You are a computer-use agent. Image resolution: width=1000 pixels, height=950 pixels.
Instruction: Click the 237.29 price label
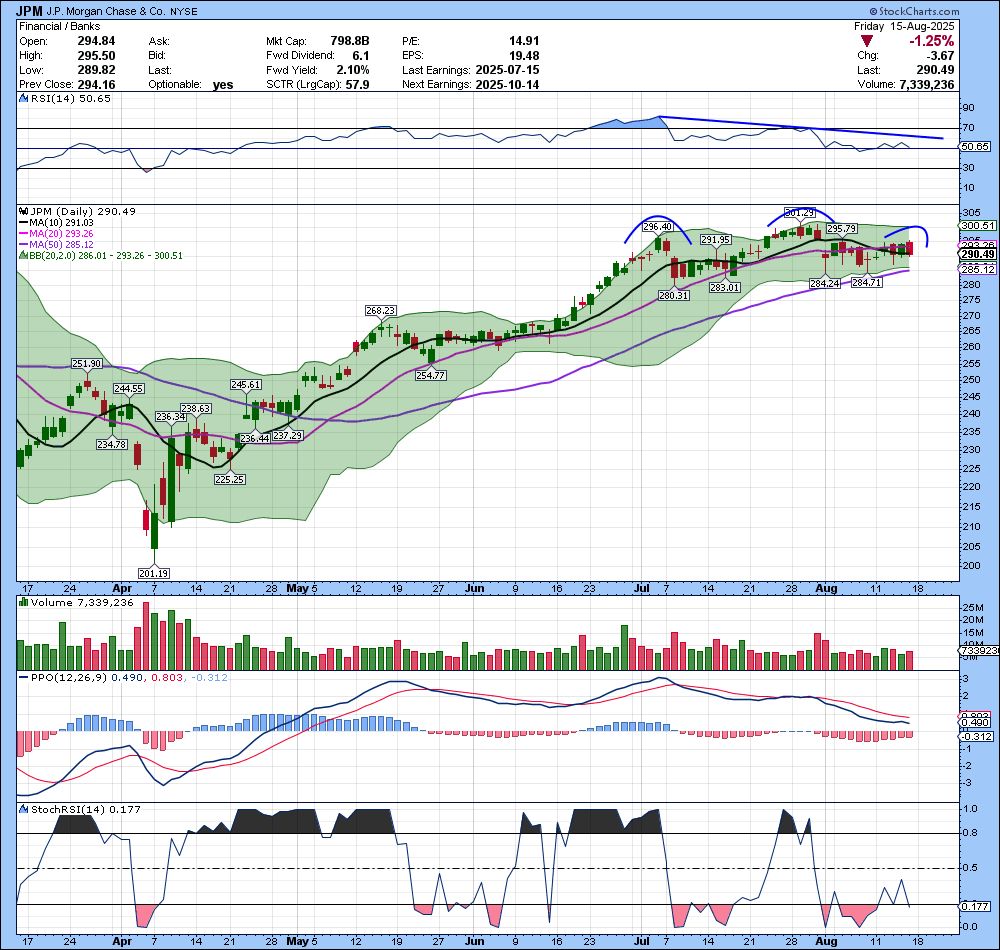[288, 435]
